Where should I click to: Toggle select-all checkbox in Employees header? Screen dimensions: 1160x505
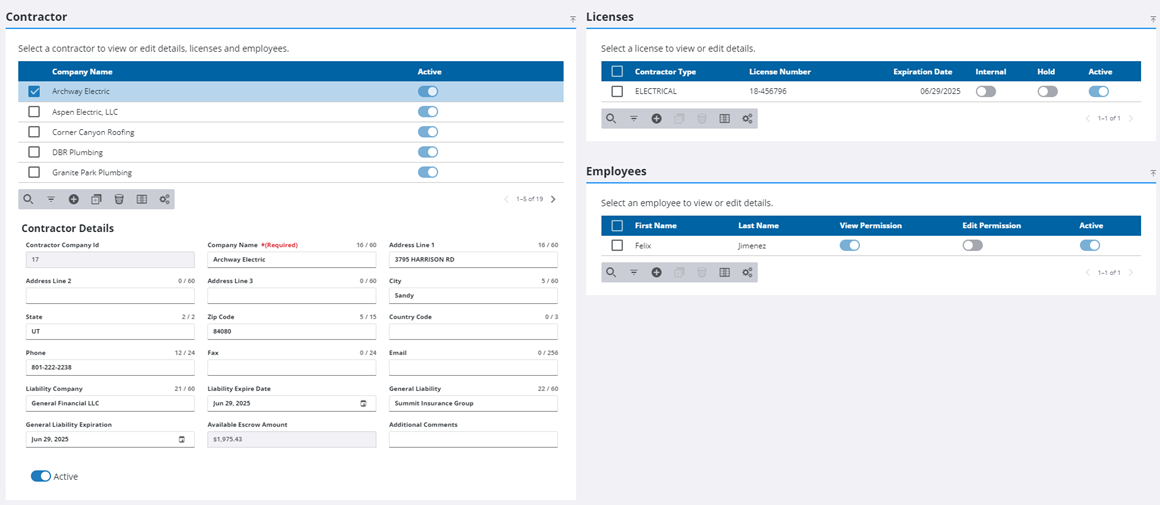click(617, 226)
